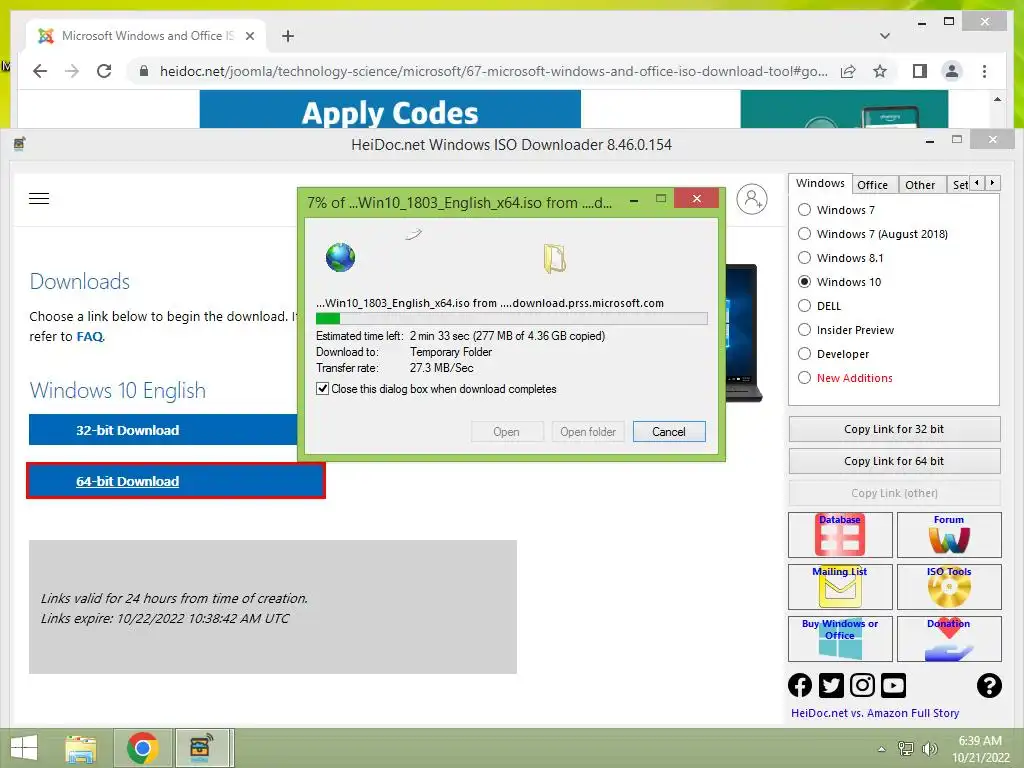1024x768 pixels.
Task: Open the Database tile
Action: pos(840,535)
